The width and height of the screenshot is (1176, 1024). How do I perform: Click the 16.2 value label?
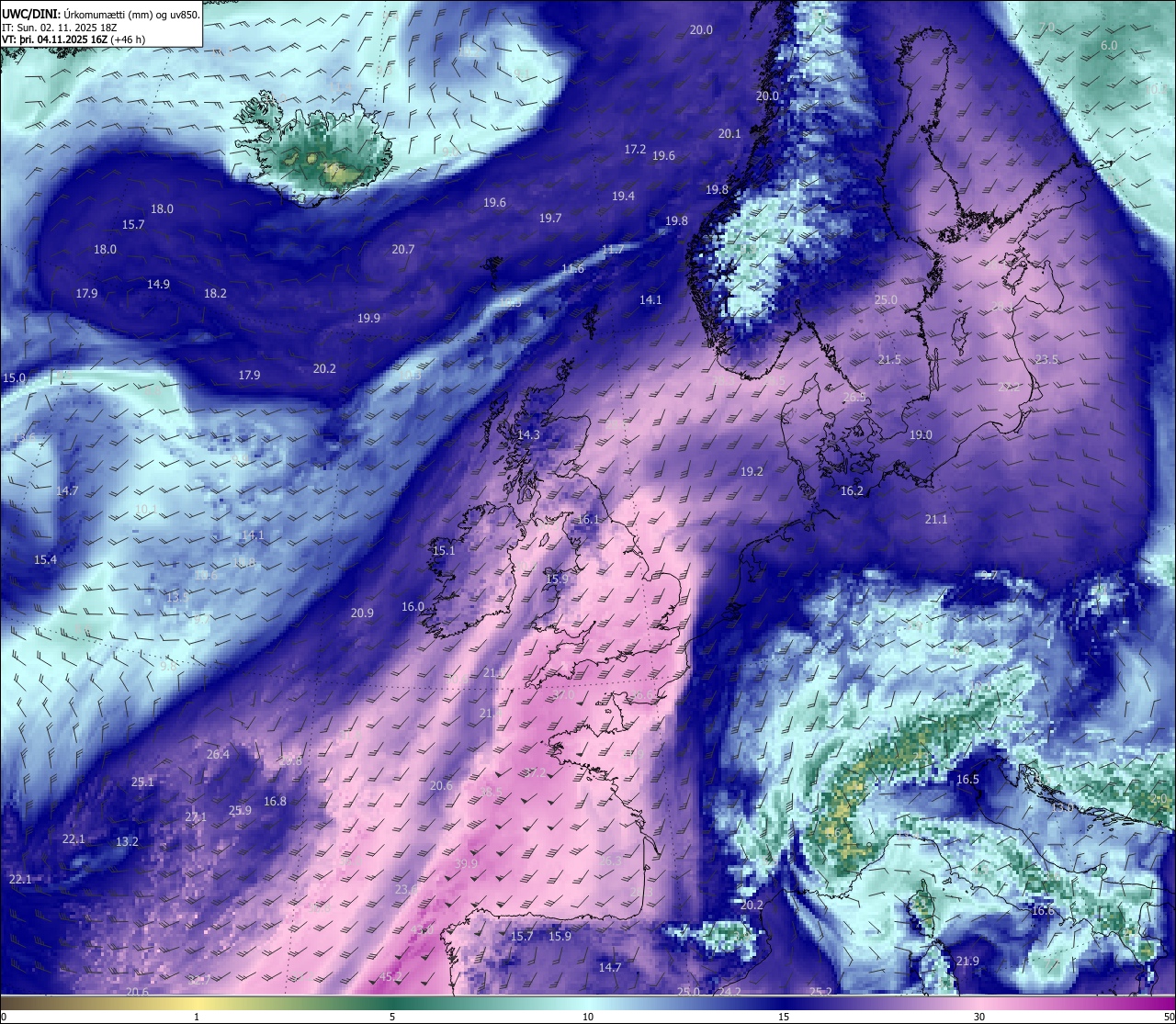pyautogui.click(x=852, y=490)
